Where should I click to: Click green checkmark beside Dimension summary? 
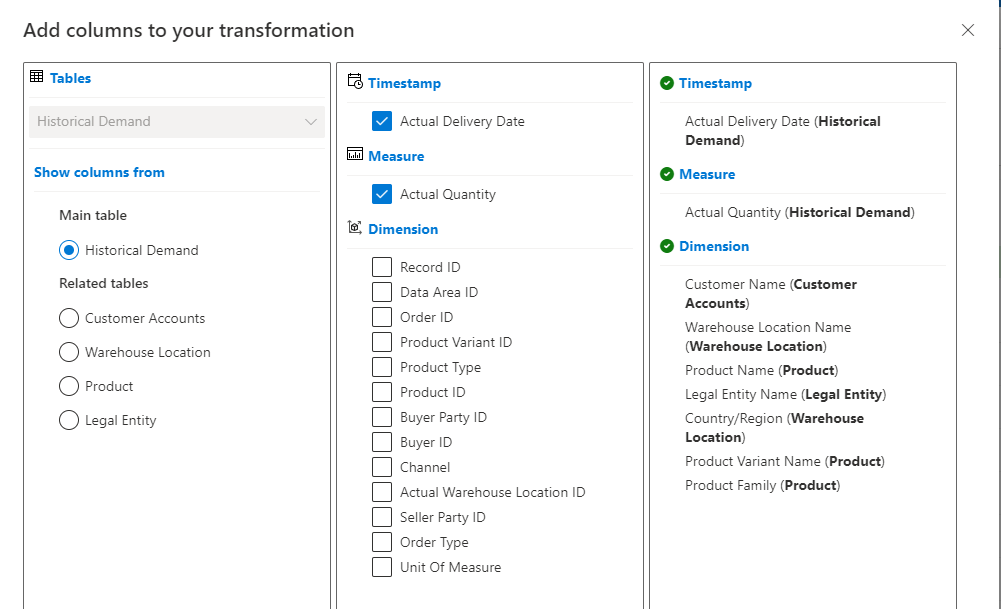[667, 246]
